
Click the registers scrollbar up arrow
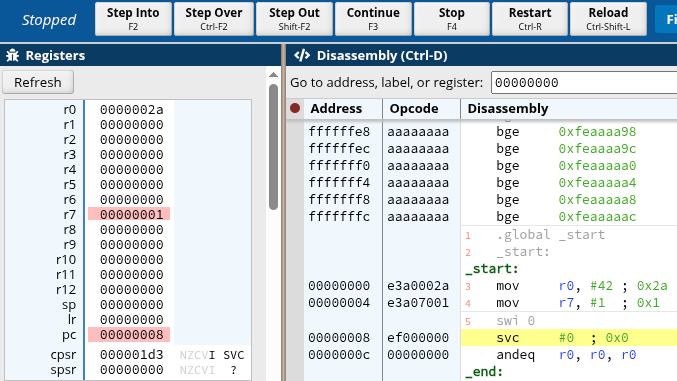pyautogui.click(x=273, y=75)
